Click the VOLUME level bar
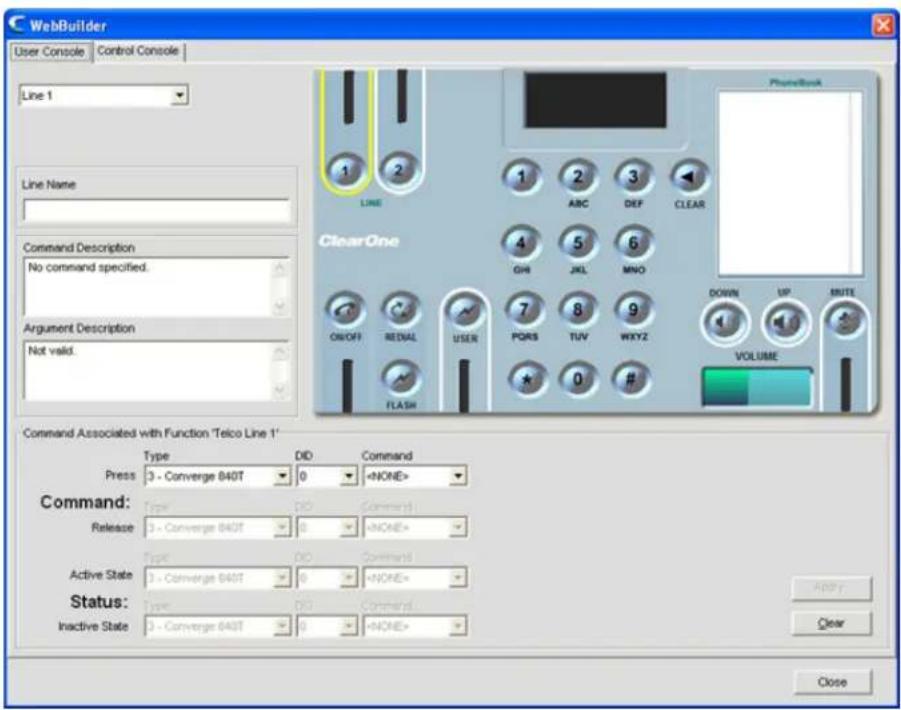901x710 pixels. click(756, 387)
